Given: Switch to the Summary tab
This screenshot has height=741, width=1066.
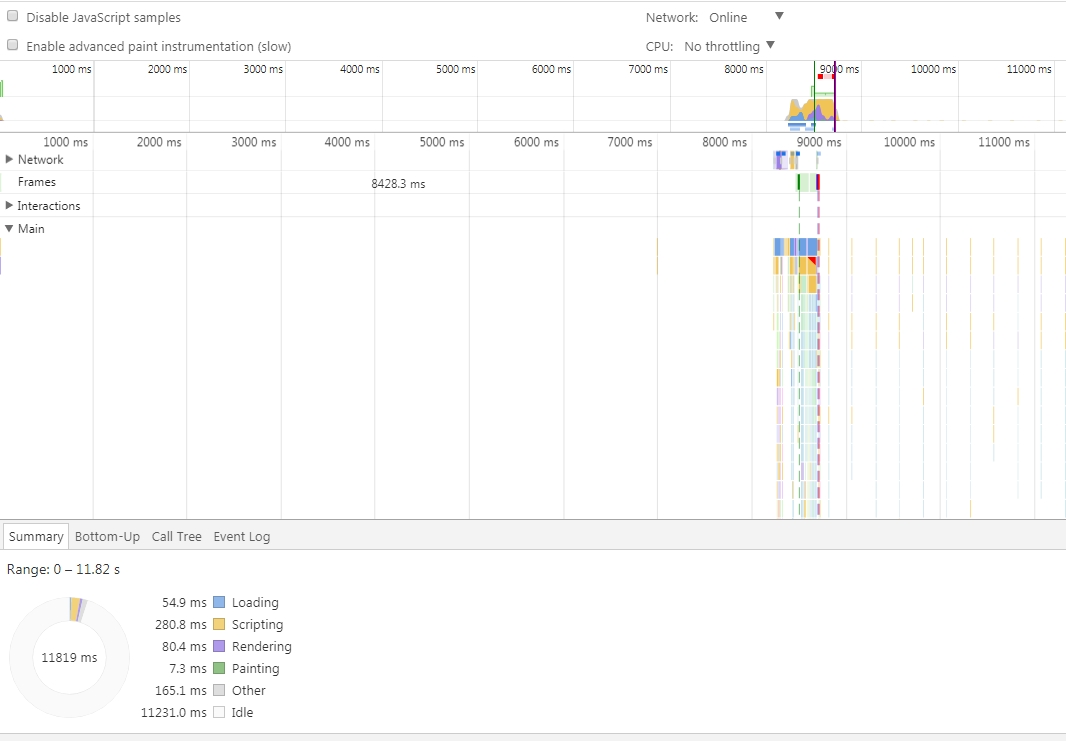Looking at the screenshot, I should 36,537.
